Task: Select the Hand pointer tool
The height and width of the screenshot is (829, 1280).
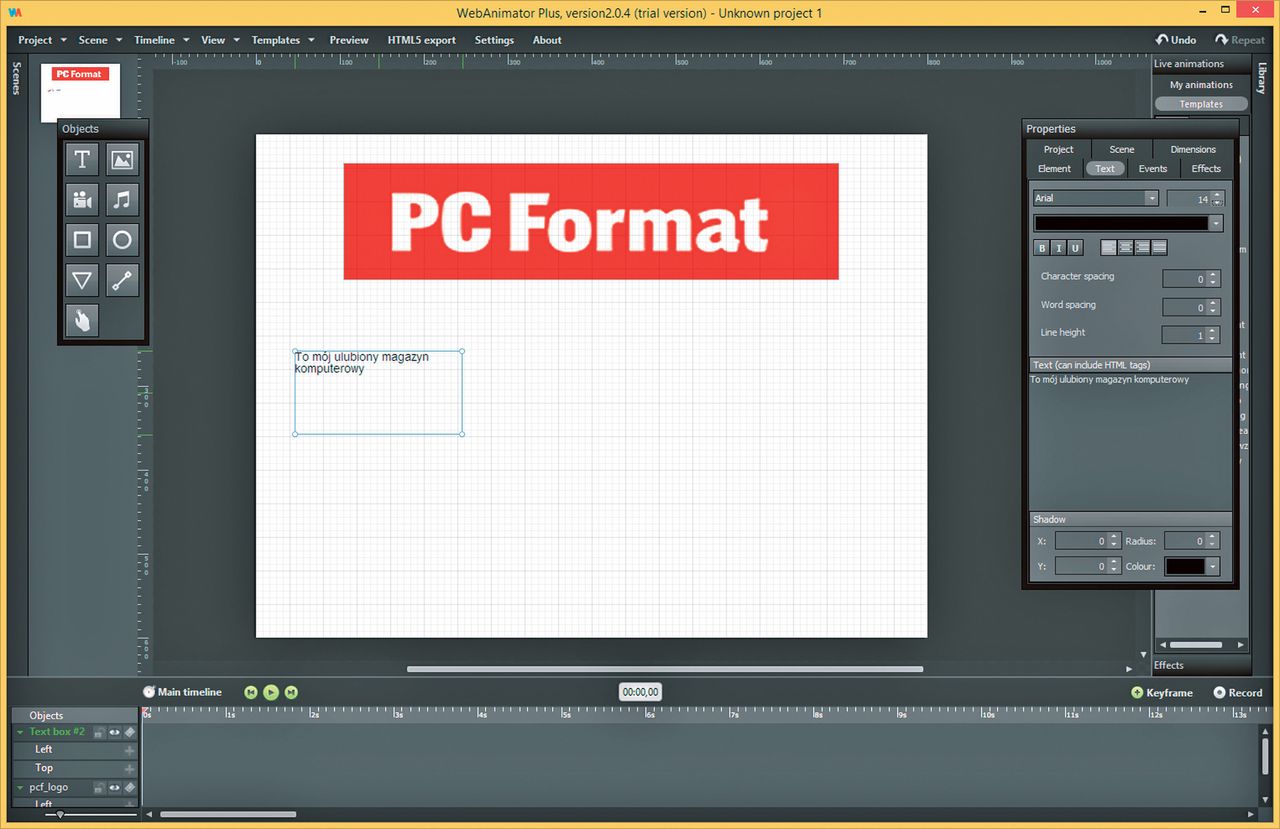Action: tap(82, 320)
